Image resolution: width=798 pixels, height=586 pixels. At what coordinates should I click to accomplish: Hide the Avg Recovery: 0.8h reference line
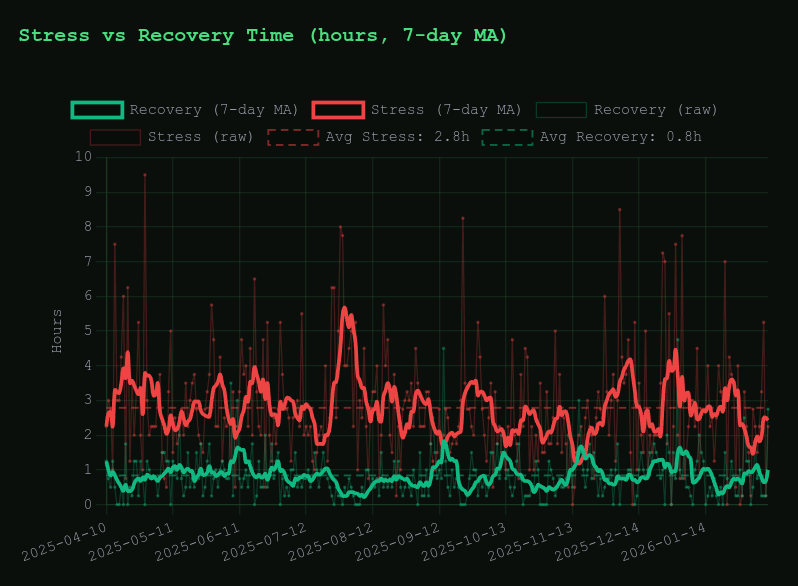click(620, 137)
